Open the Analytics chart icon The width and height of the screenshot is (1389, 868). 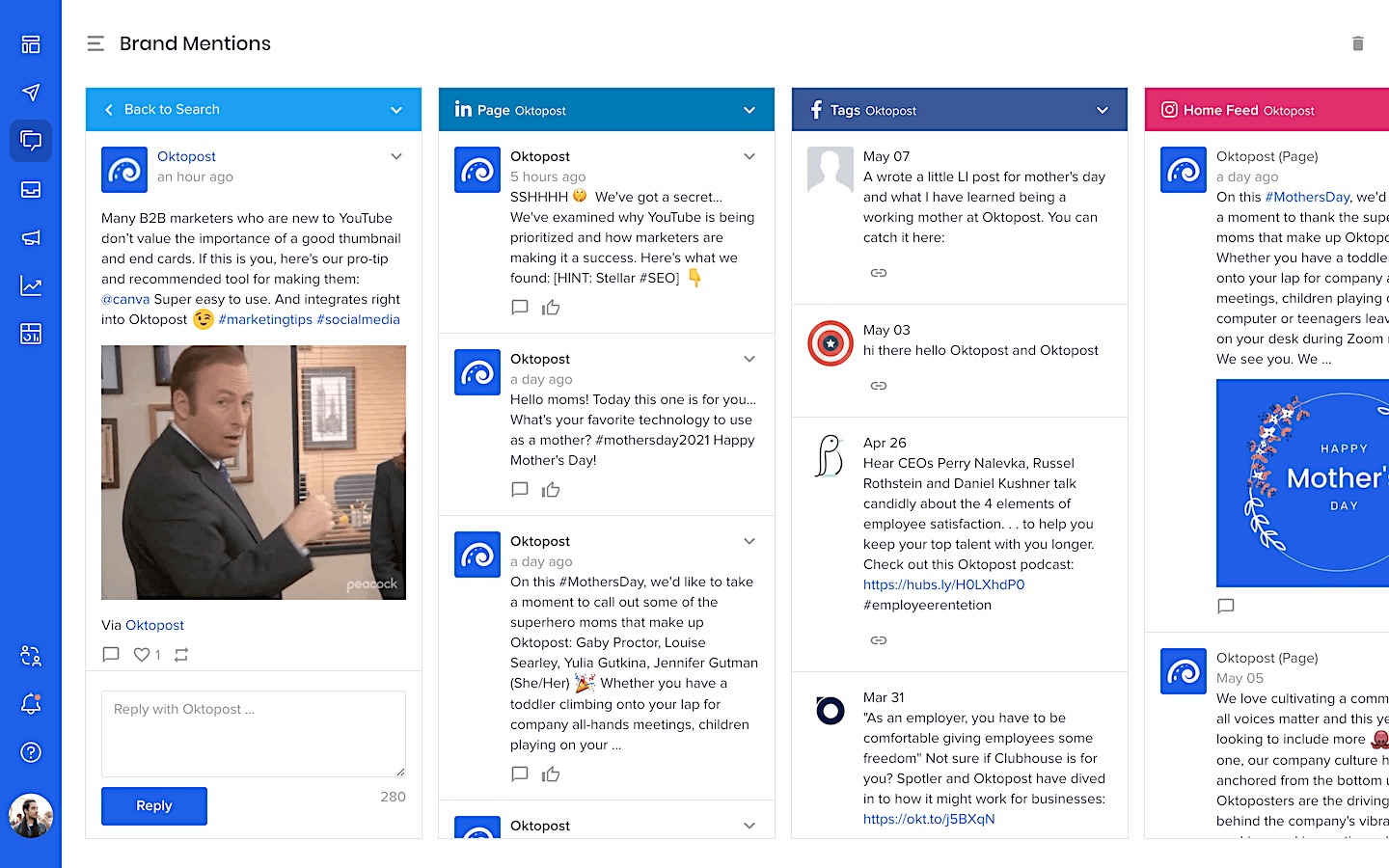coord(31,285)
